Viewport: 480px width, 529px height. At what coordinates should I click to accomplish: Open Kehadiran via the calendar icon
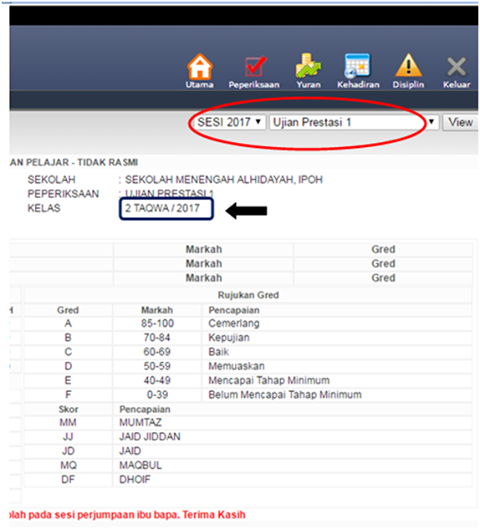(x=358, y=65)
